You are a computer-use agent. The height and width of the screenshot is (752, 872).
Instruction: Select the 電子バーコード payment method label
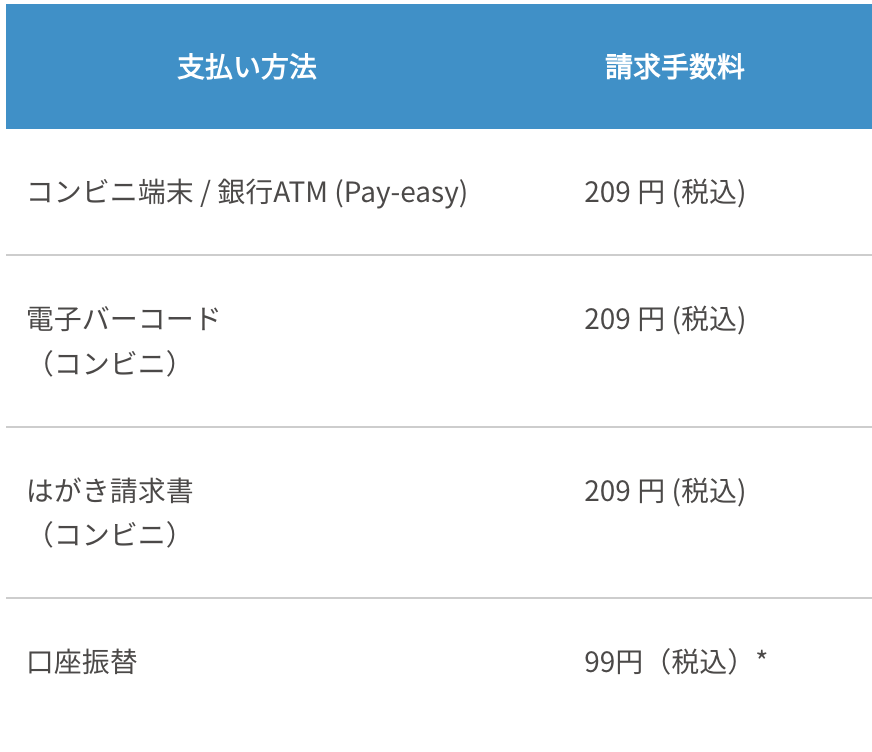pyautogui.click(x=123, y=320)
